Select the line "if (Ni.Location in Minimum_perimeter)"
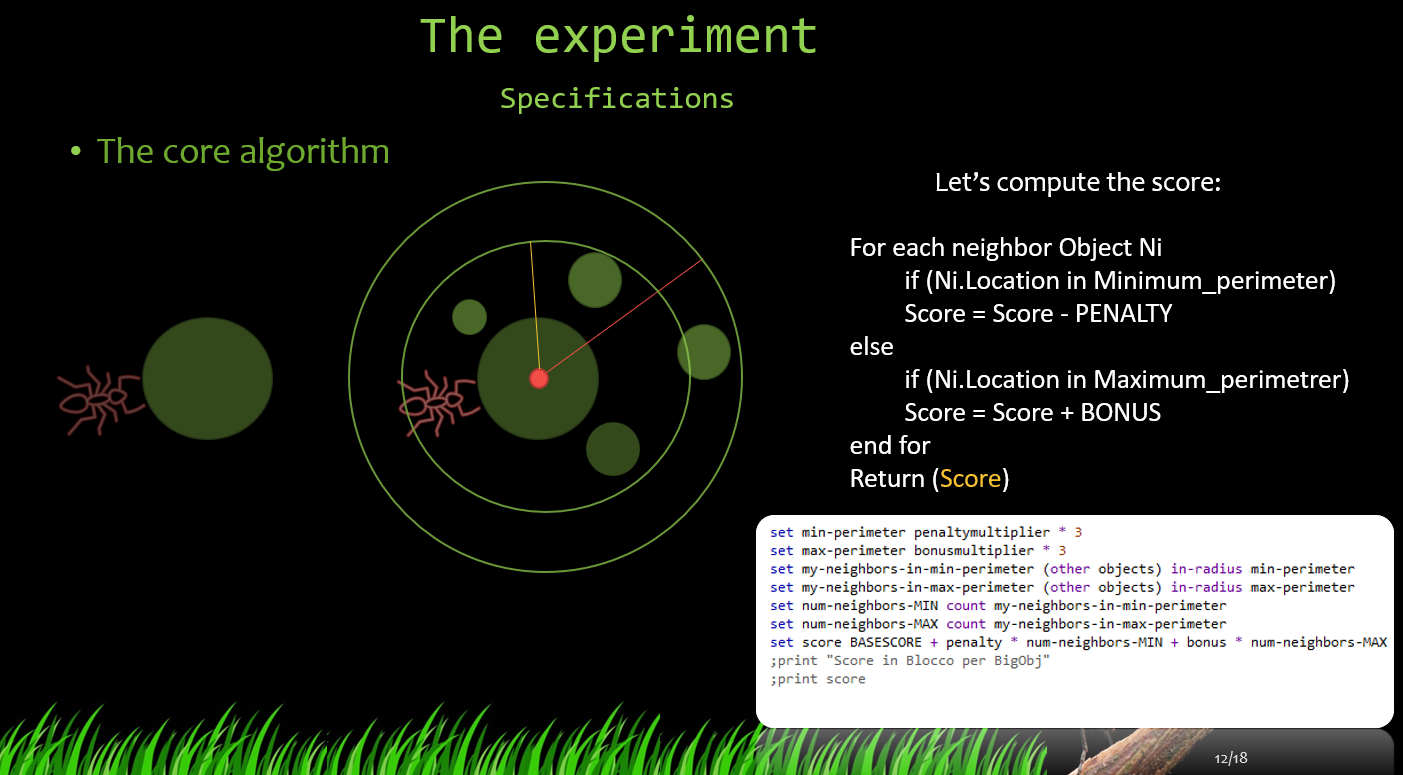 click(1120, 280)
